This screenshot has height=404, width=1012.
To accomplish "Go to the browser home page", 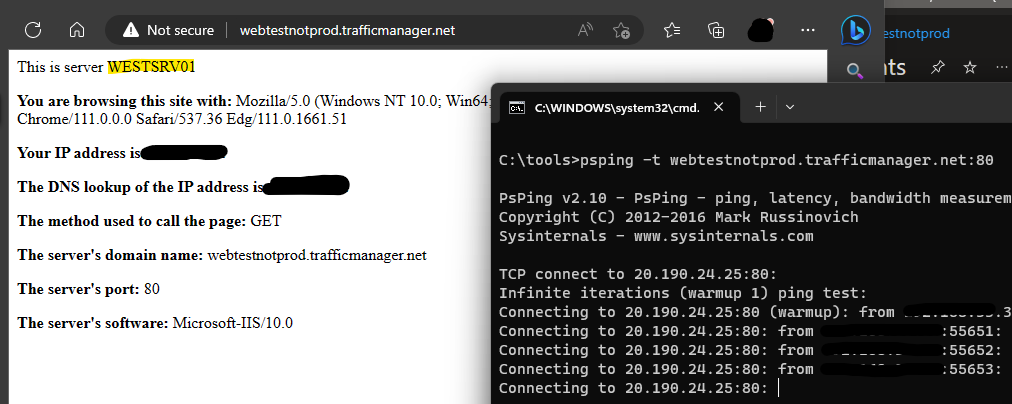I will pyautogui.click(x=77, y=30).
